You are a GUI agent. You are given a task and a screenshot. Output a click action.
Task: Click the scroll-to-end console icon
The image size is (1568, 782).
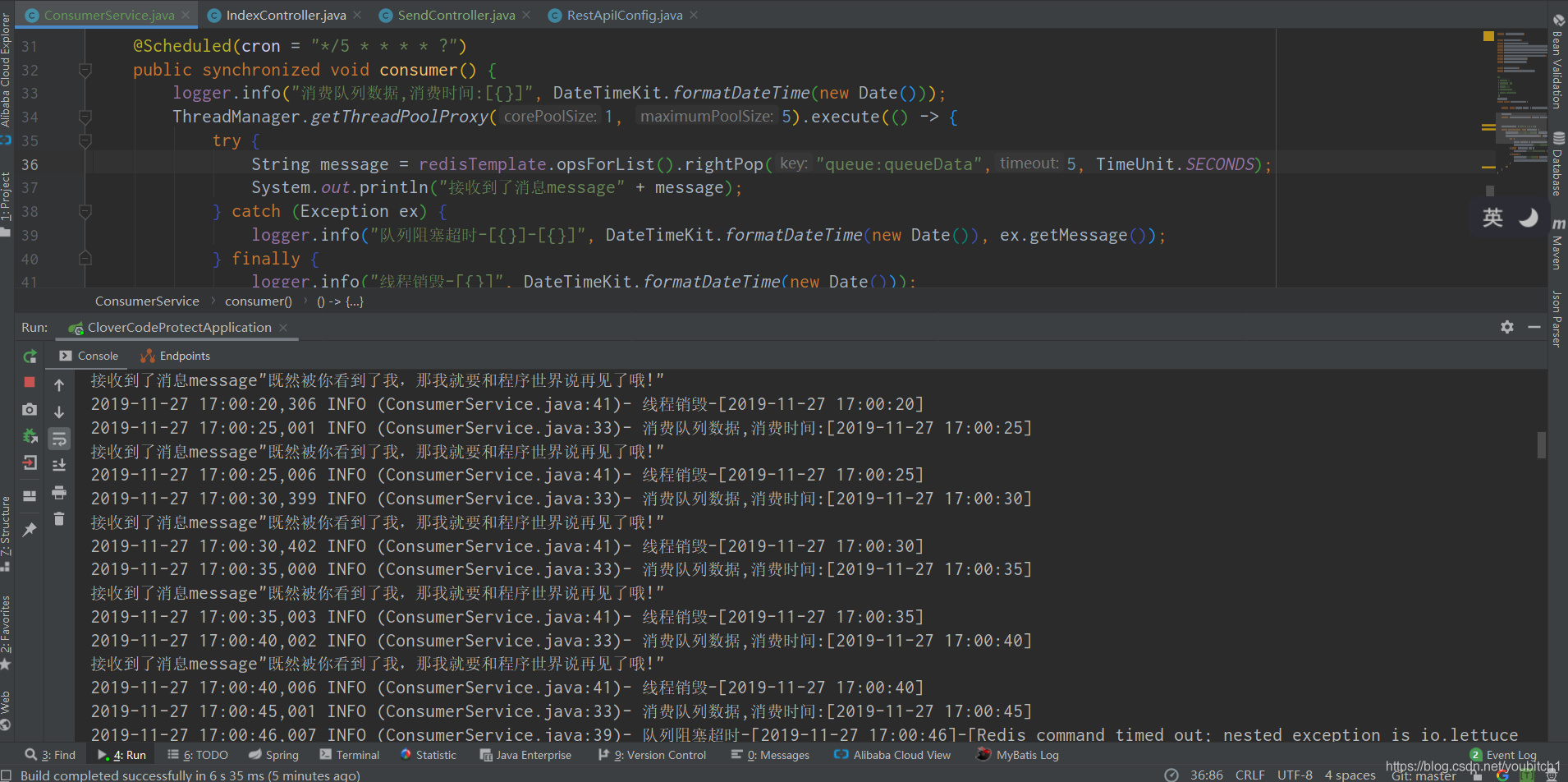click(59, 466)
